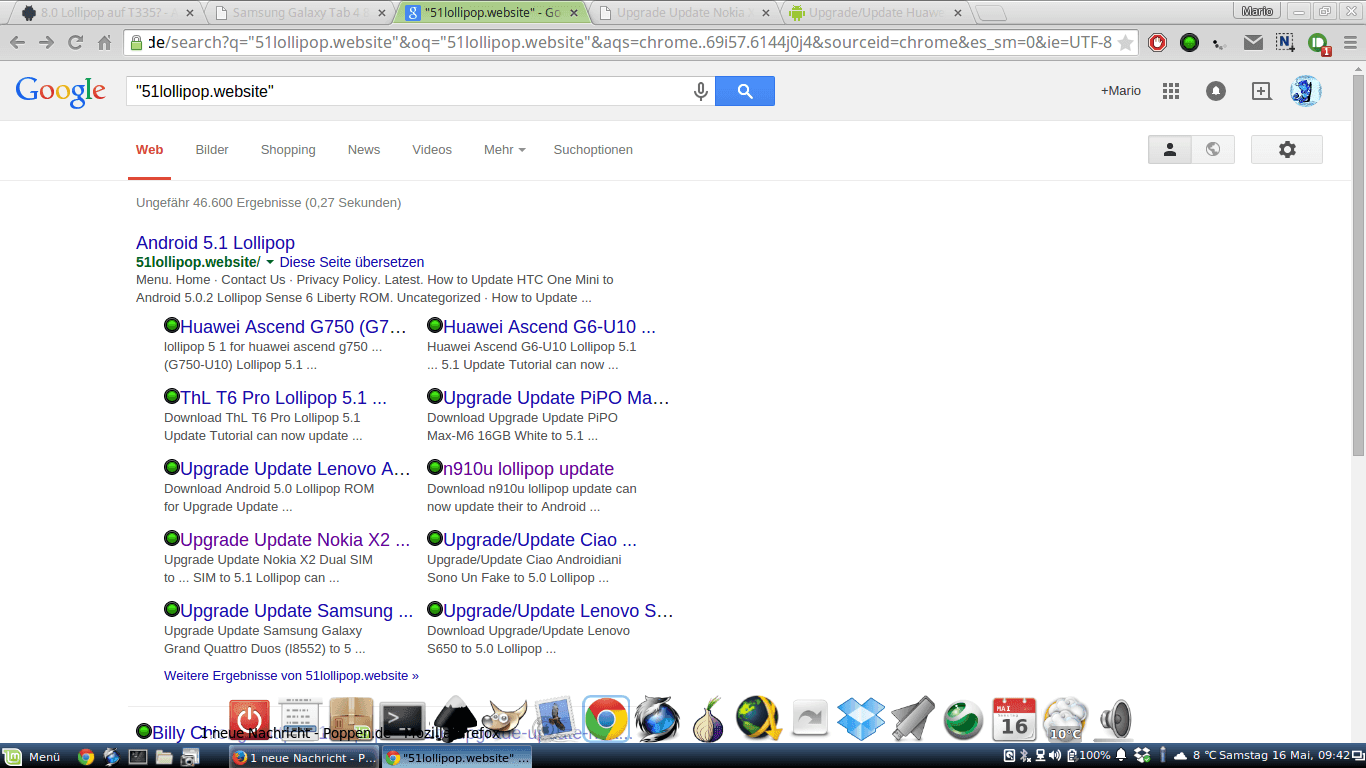Open Suchoptionen search tools
The height and width of the screenshot is (768, 1366).
(593, 150)
